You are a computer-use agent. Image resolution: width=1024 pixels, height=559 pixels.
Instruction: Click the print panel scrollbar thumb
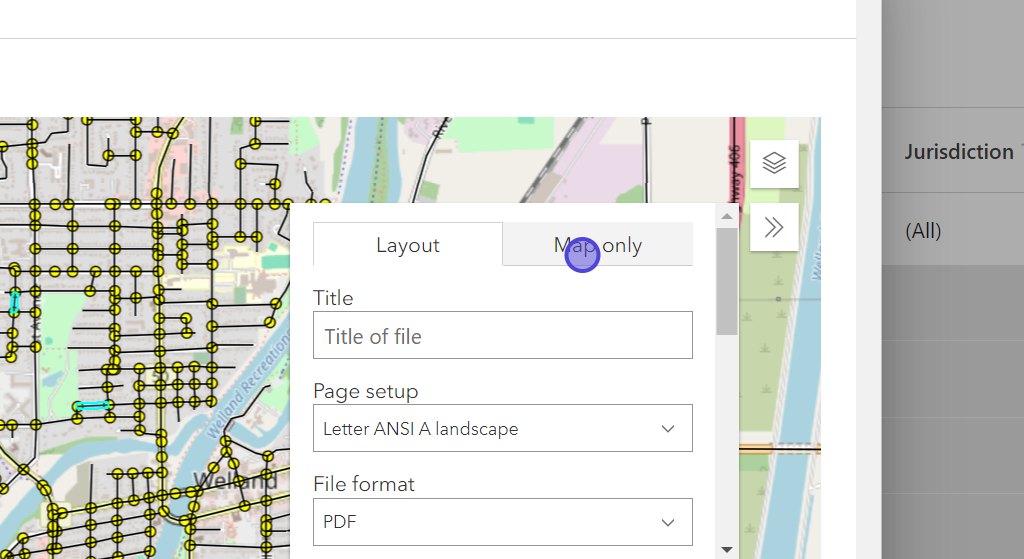click(x=727, y=280)
